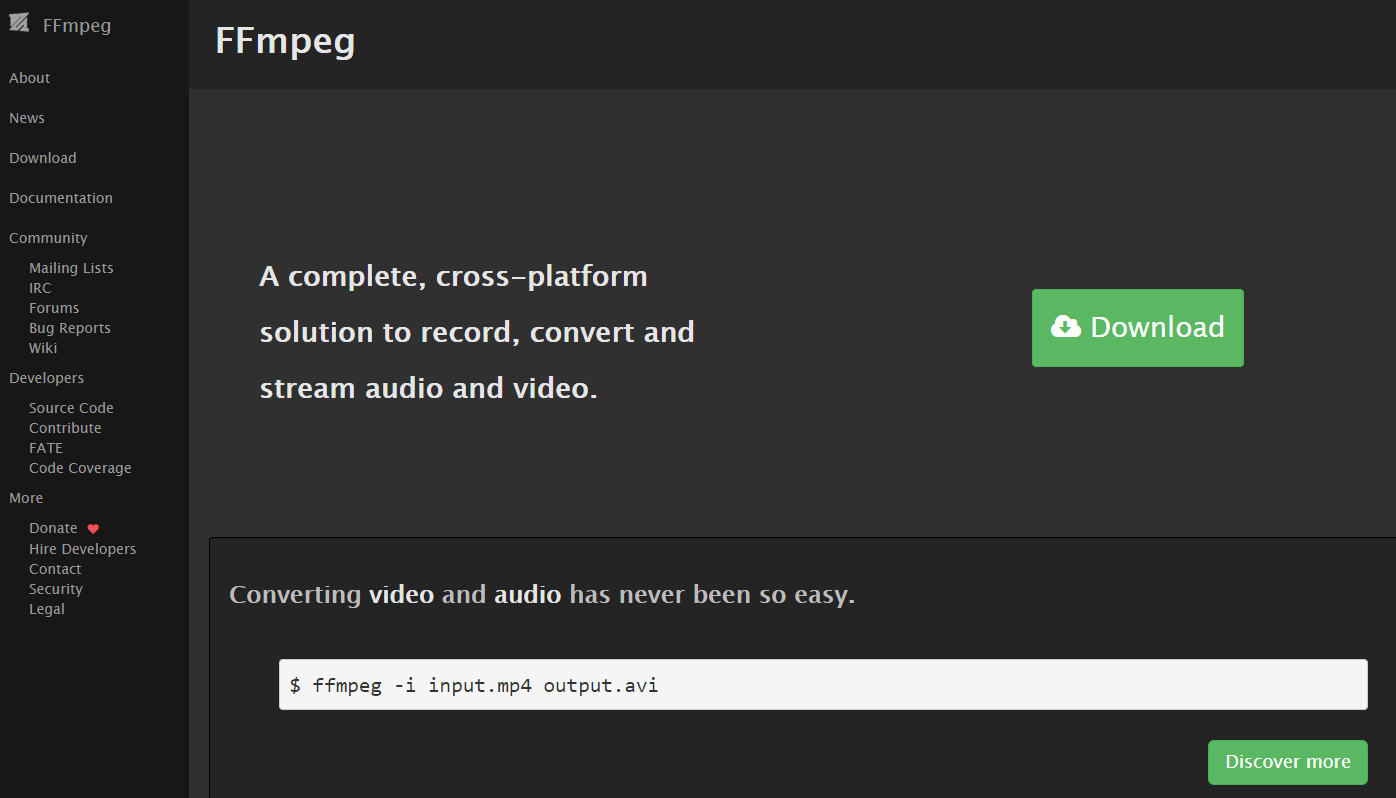Image resolution: width=1396 pixels, height=798 pixels.
Task: Click the green Download button
Action: pos(1138,328)
